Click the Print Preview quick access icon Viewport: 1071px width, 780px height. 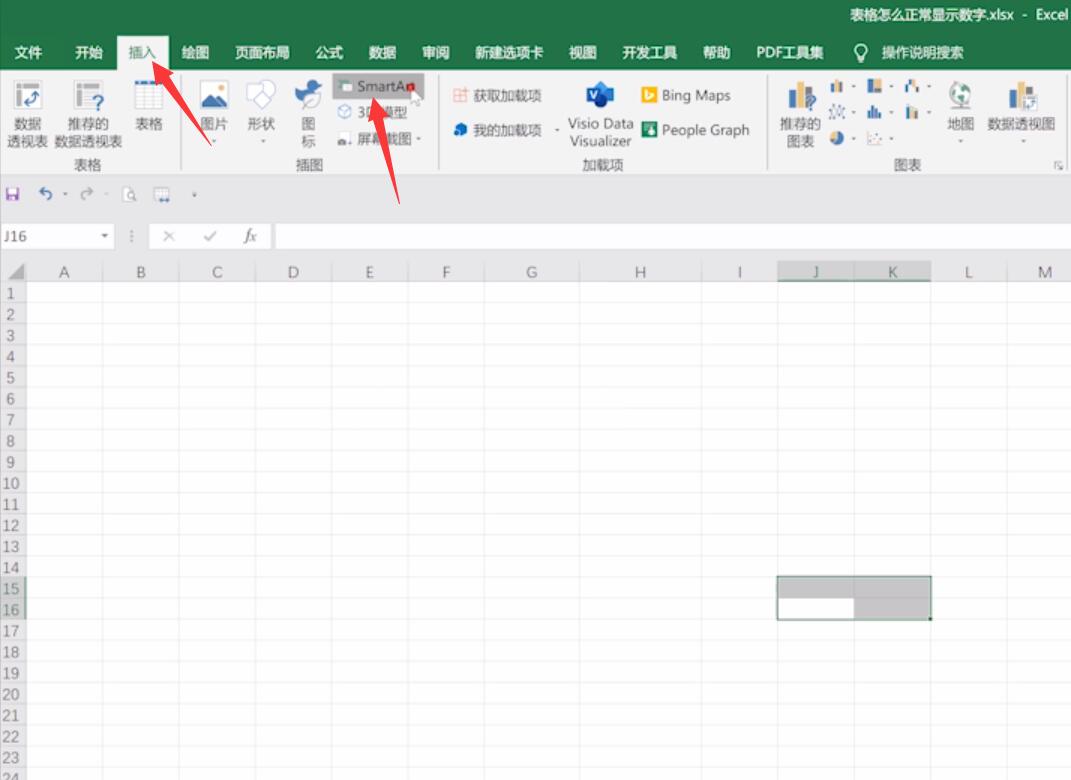pyautogui.click(x=129, y=195)
